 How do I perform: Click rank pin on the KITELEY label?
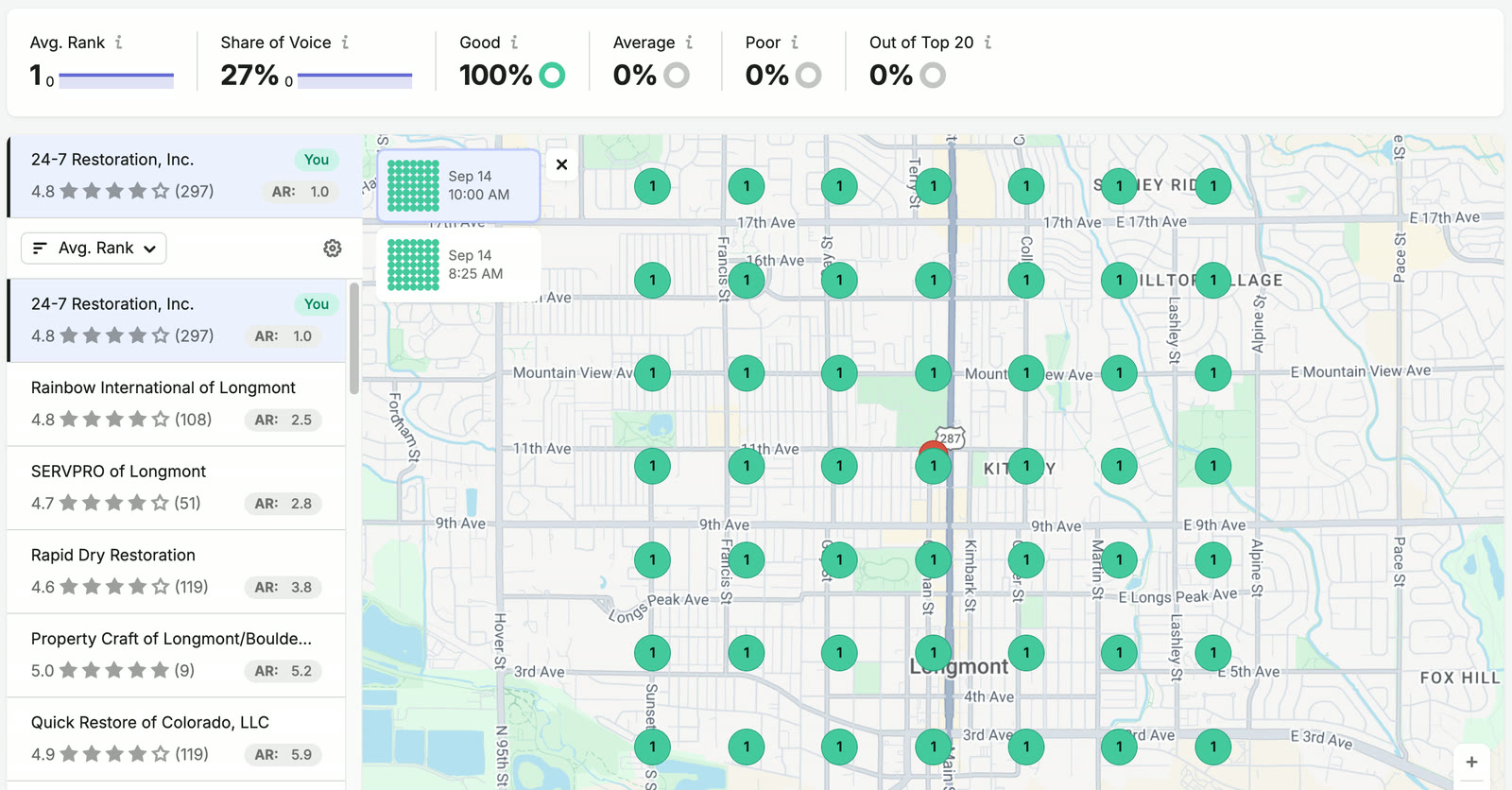[1026, 466]
